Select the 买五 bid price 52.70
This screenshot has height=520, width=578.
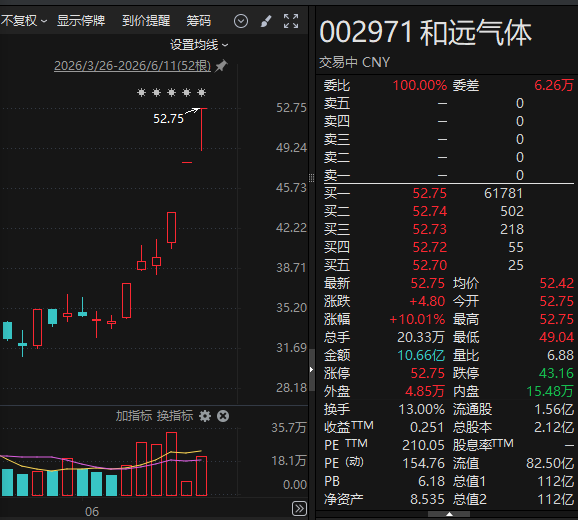point(429,265)
